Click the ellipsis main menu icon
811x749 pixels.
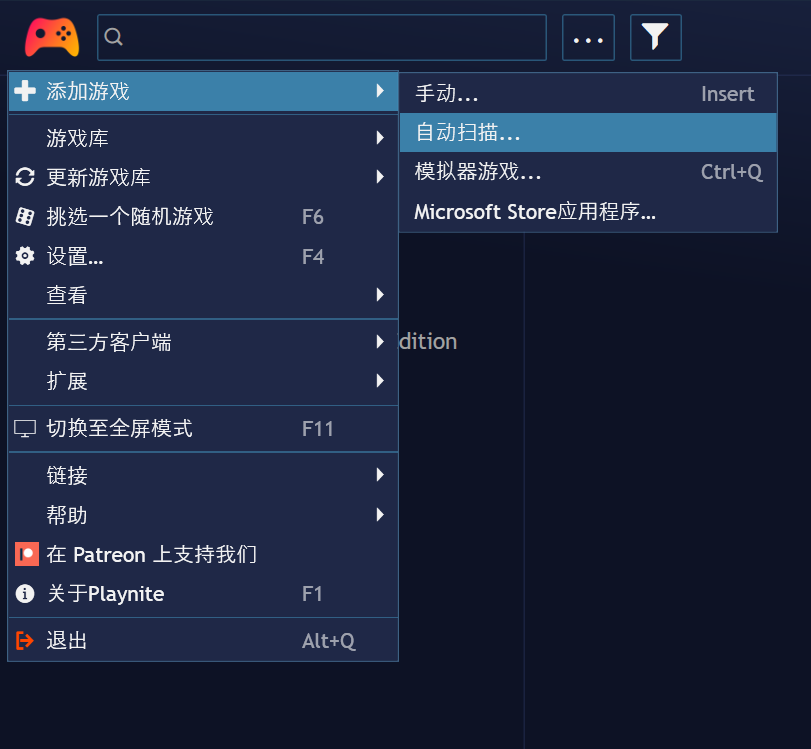click(588, 38)
